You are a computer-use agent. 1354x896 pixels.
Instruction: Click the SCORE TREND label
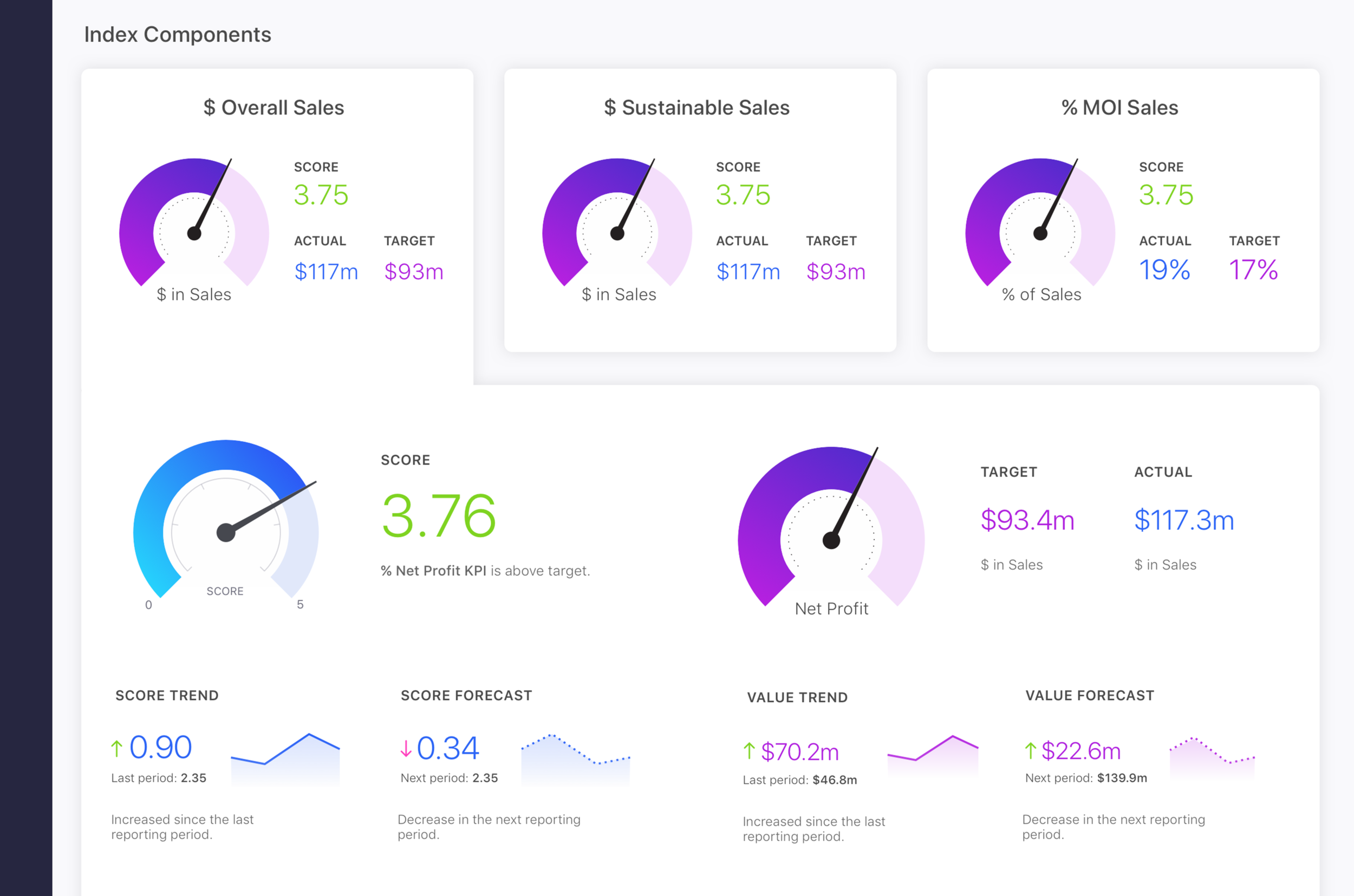coord(166,696)
